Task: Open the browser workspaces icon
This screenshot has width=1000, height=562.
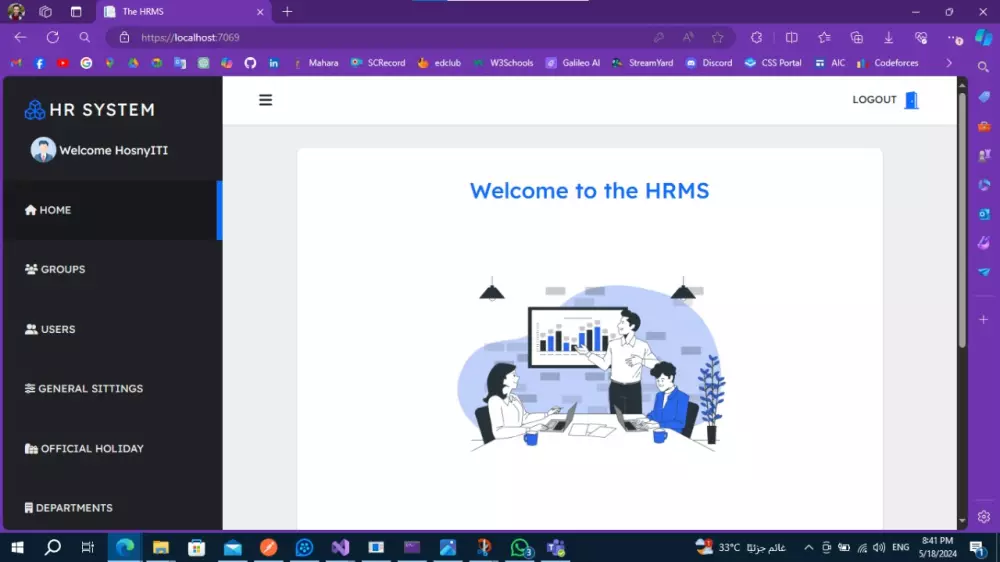Action: click(45, 11)
